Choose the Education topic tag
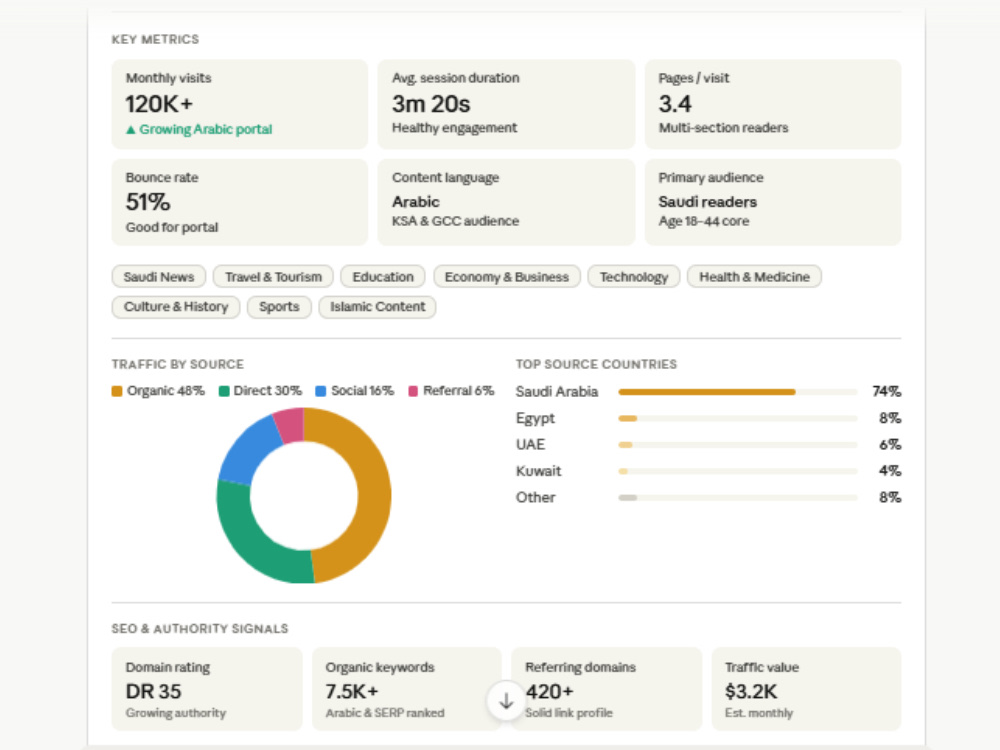This screenshot has width=1000, height=750. click(x=383, y=277)
